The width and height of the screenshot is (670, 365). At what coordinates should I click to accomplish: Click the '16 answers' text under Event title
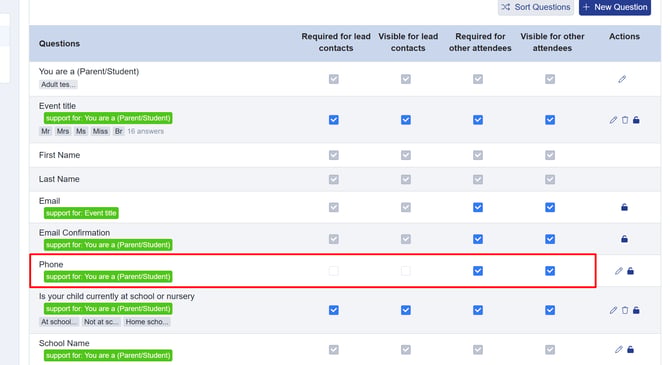click(x=146, y=131)
